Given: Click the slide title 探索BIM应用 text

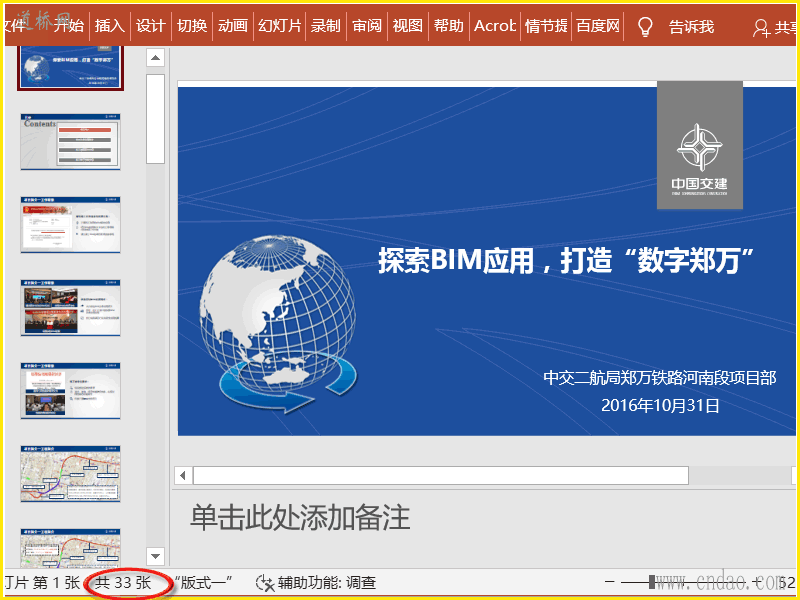Looking at the screenshot, I should [566, 260].
